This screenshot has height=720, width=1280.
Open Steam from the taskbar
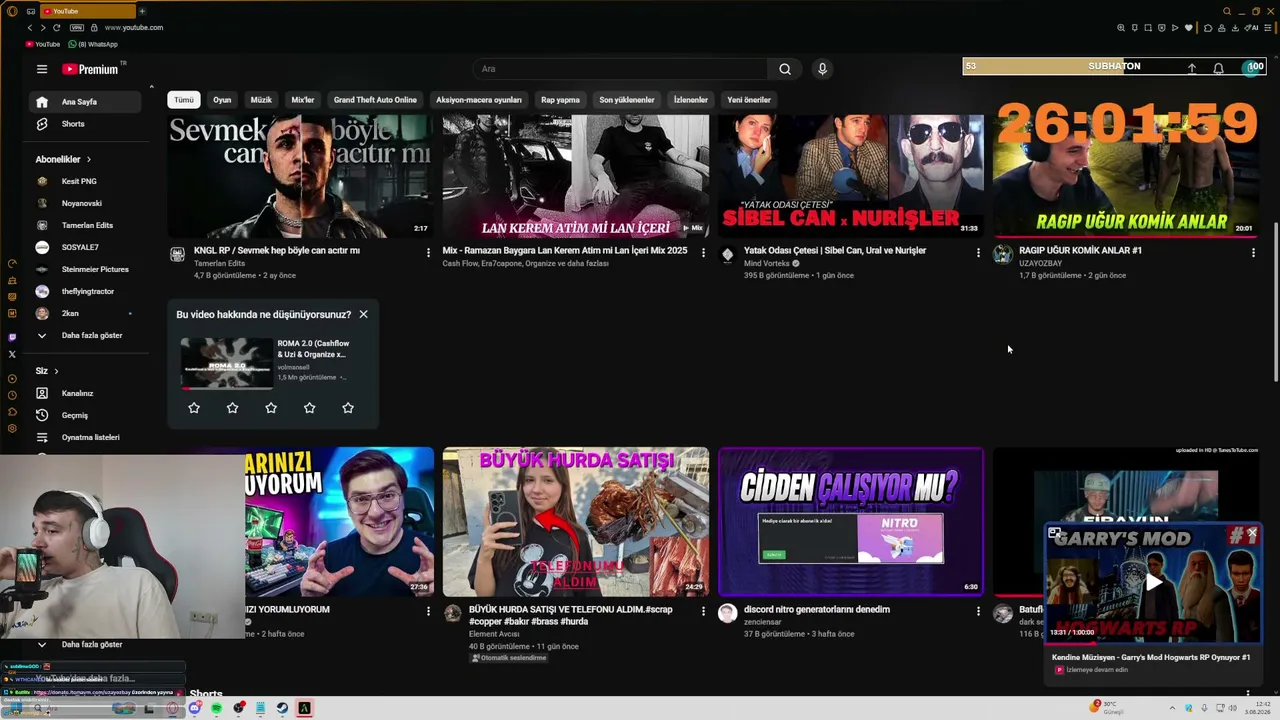point(282,708)
